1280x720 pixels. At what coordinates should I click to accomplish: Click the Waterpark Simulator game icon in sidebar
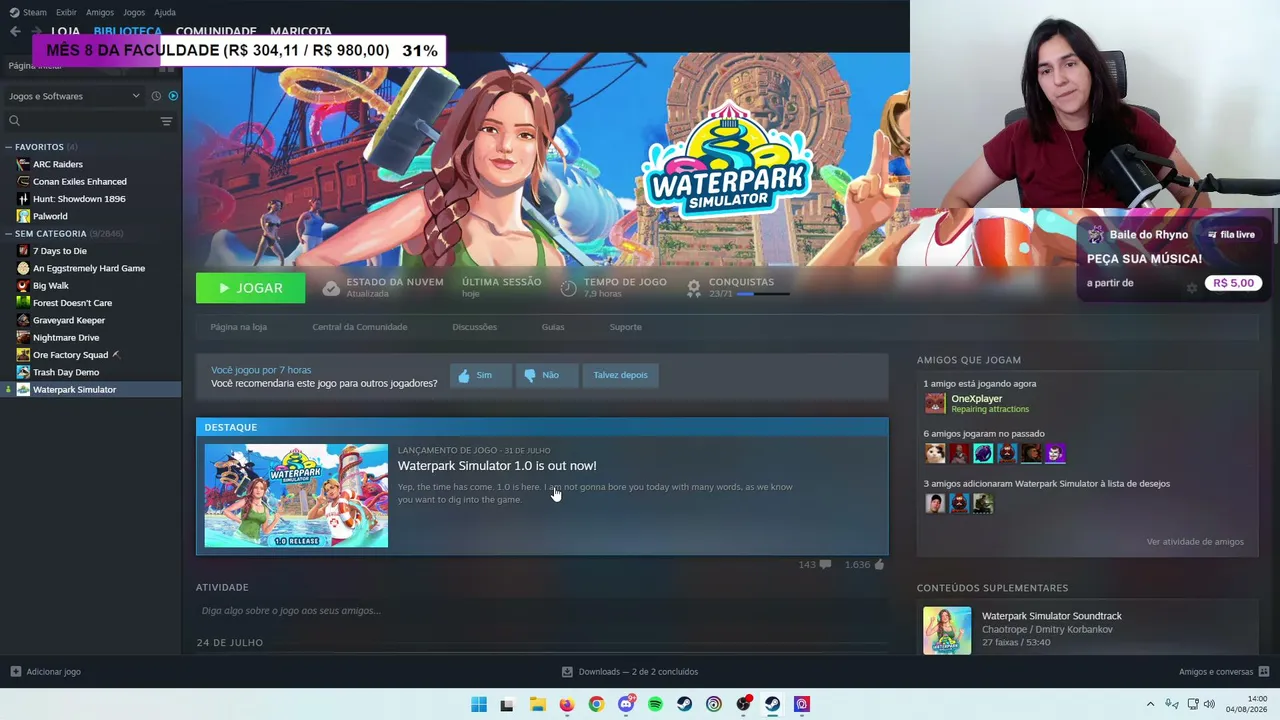point(23,390)
